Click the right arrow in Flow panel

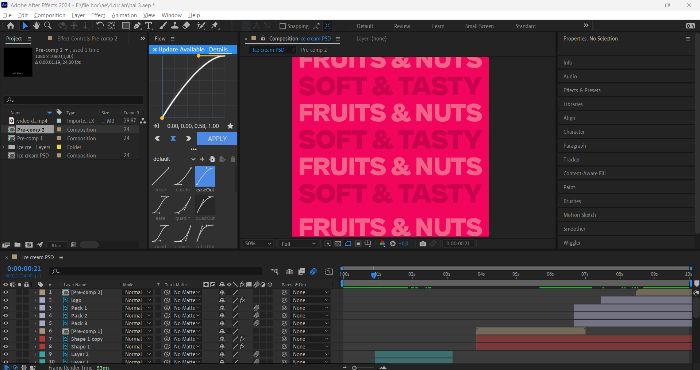(x=188, y=139)
